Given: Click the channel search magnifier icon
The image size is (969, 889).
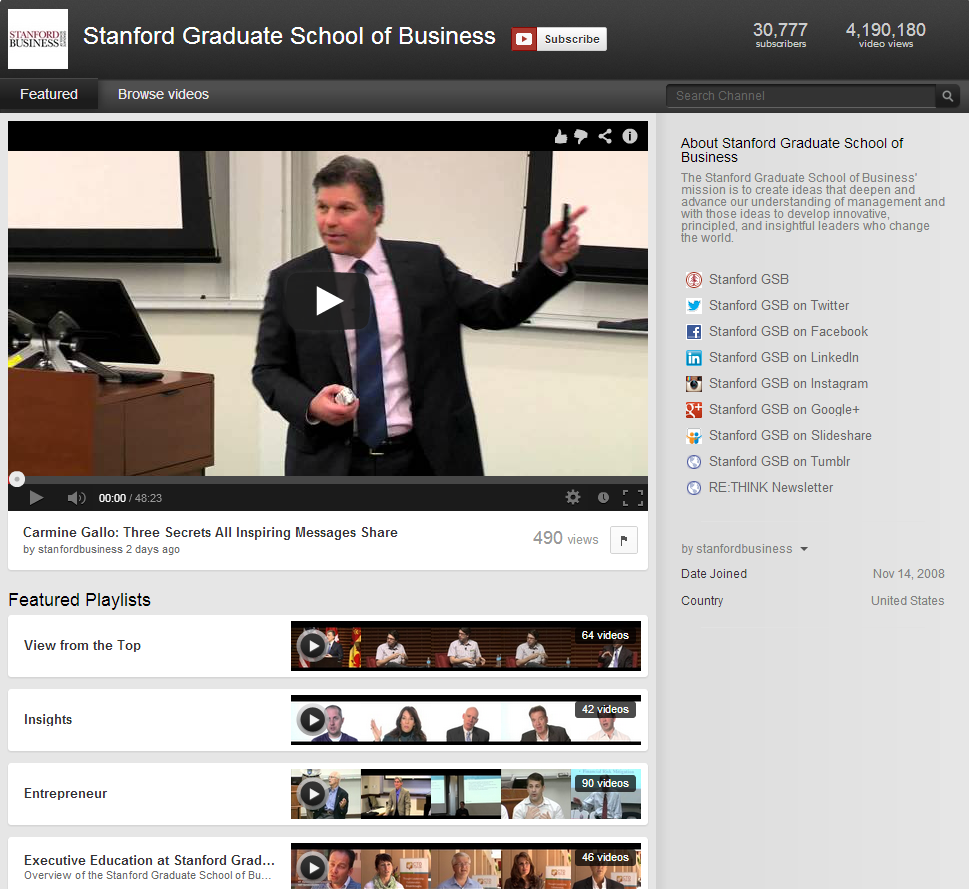Looking at the screenshot, I should tap(947, 96).
